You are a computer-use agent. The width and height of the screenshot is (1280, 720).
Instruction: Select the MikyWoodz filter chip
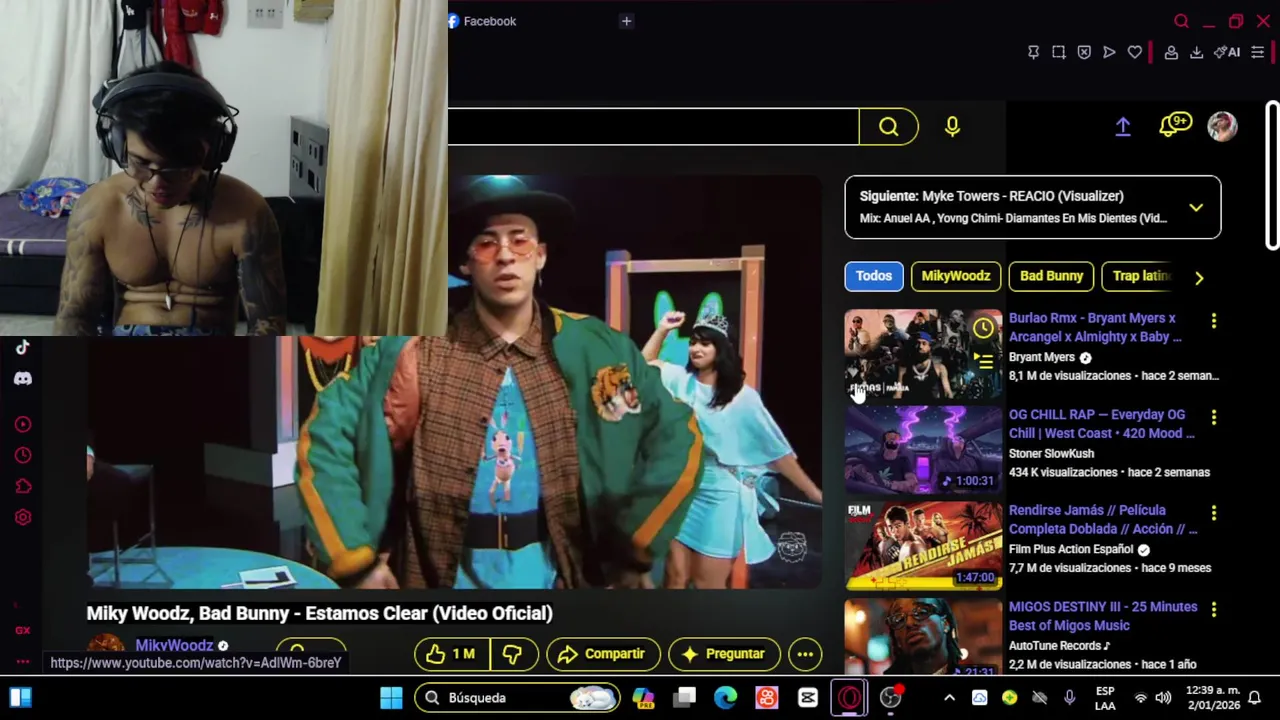pos(956,276)
